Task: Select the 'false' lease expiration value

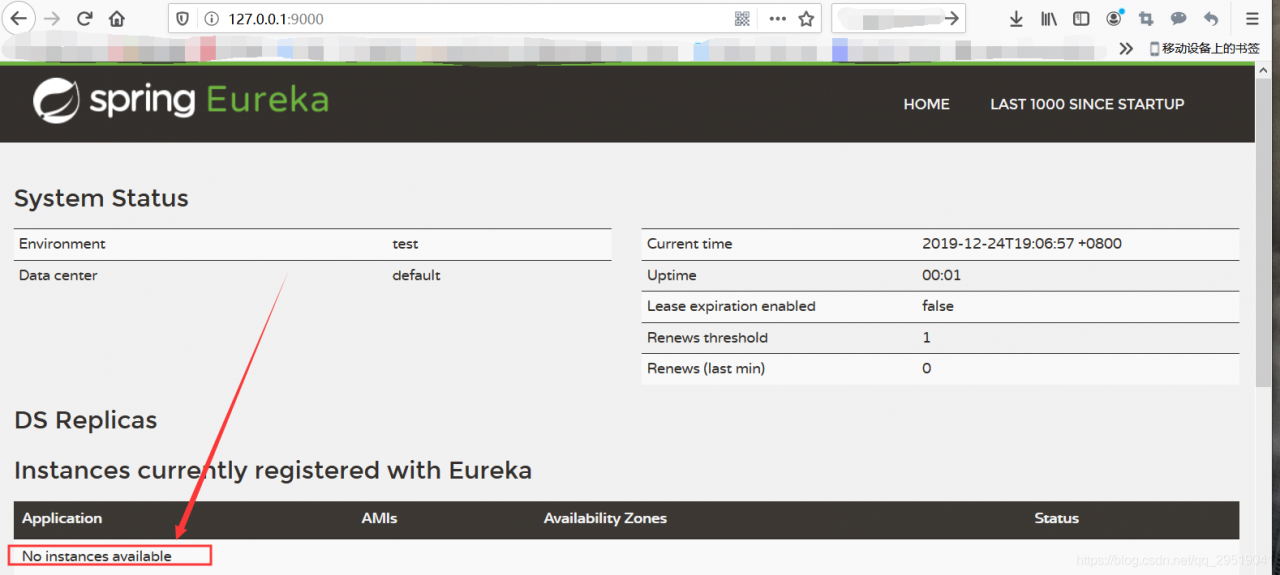Action: point(938,306)
